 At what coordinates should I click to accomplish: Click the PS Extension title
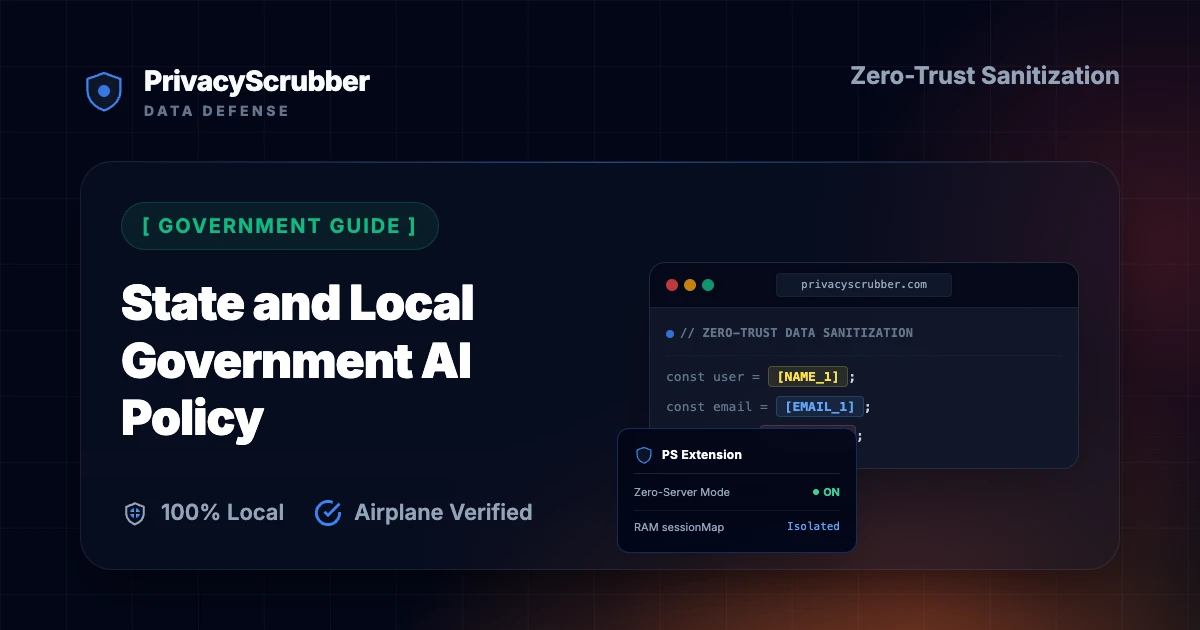point(702,455)
